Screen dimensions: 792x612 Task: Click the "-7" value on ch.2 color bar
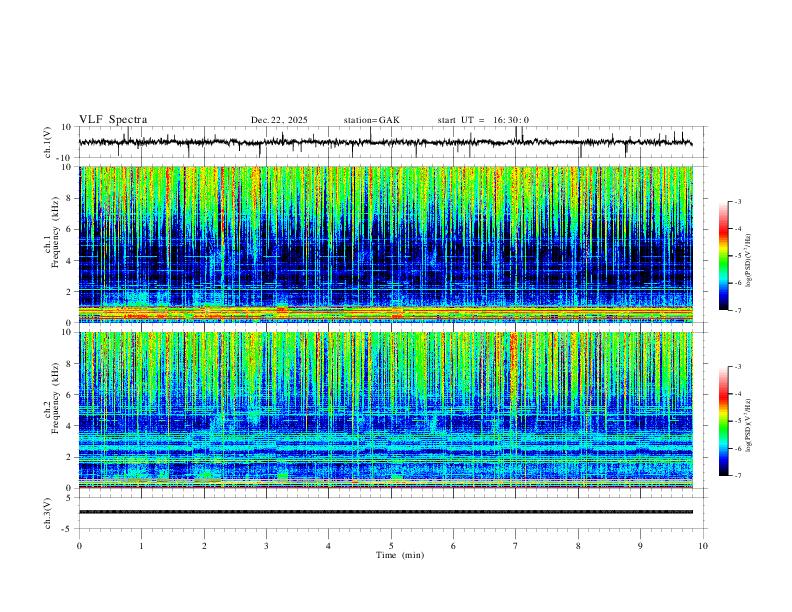pyautogui.click(x=737, y=476)
